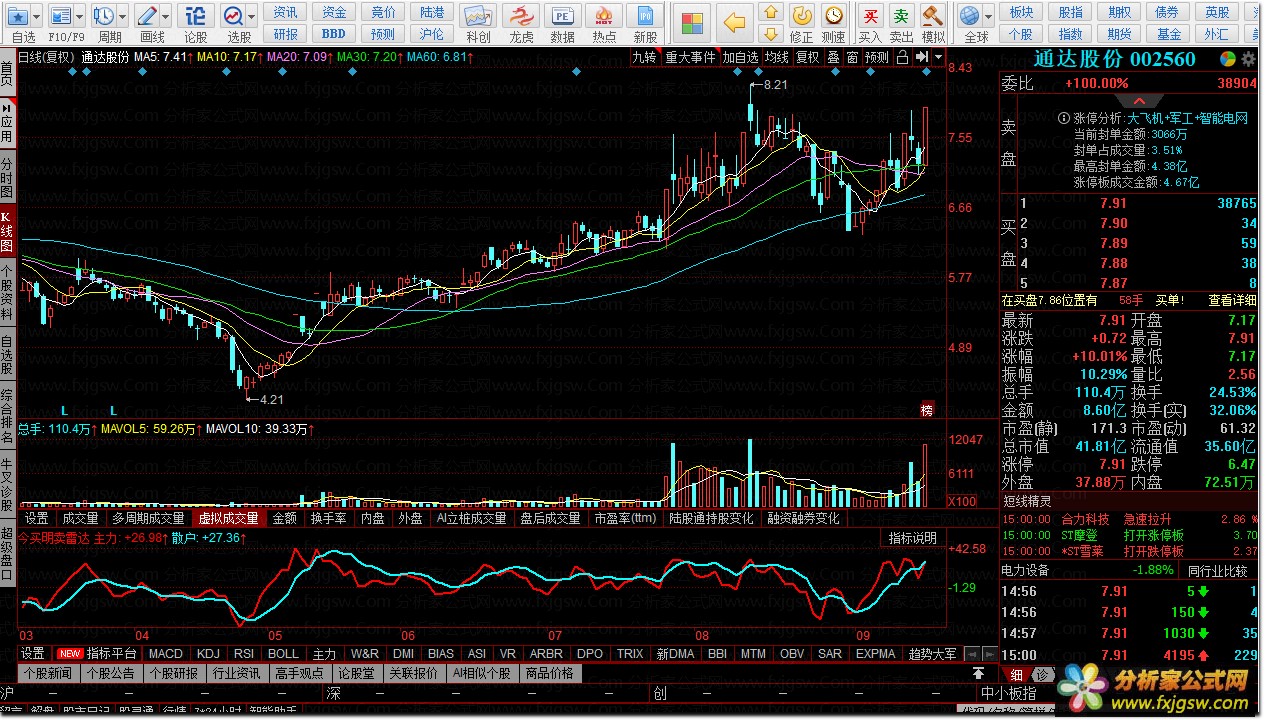Click the skip-to-end arrow in chart toolbar
Screen dimensions: 1265x720
pyautogui.click(x=922, y=58)
